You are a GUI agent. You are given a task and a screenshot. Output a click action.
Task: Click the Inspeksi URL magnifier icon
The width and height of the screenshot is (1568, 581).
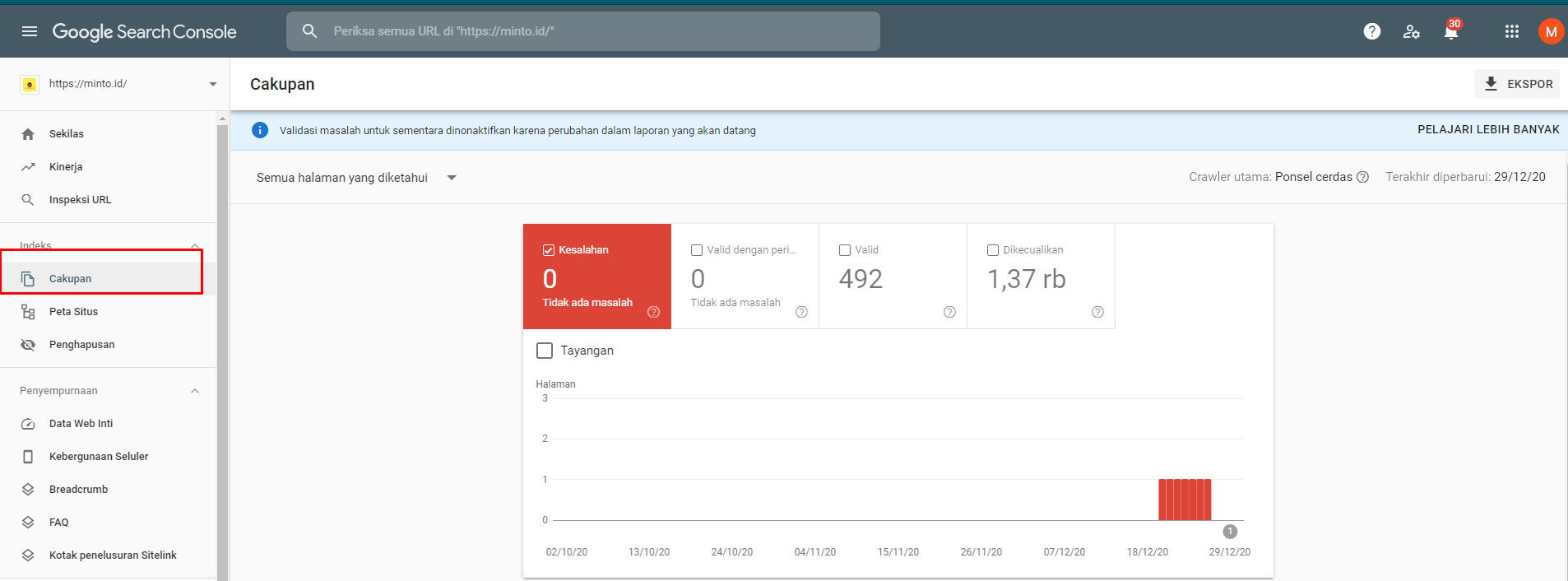pyautogui.click(x=28, y=199)
